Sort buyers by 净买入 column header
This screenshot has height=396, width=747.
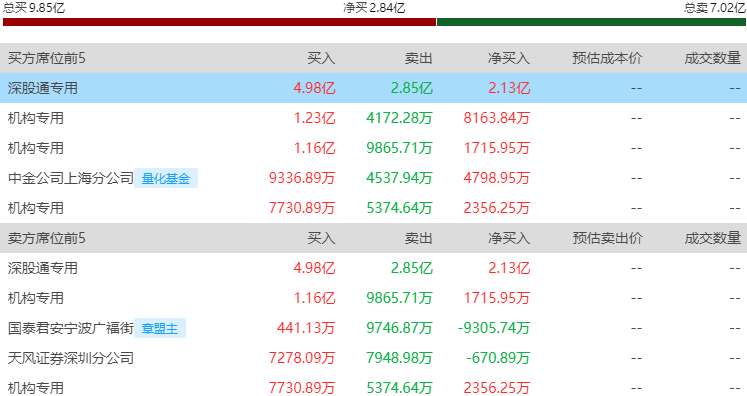tap(509, 58)
